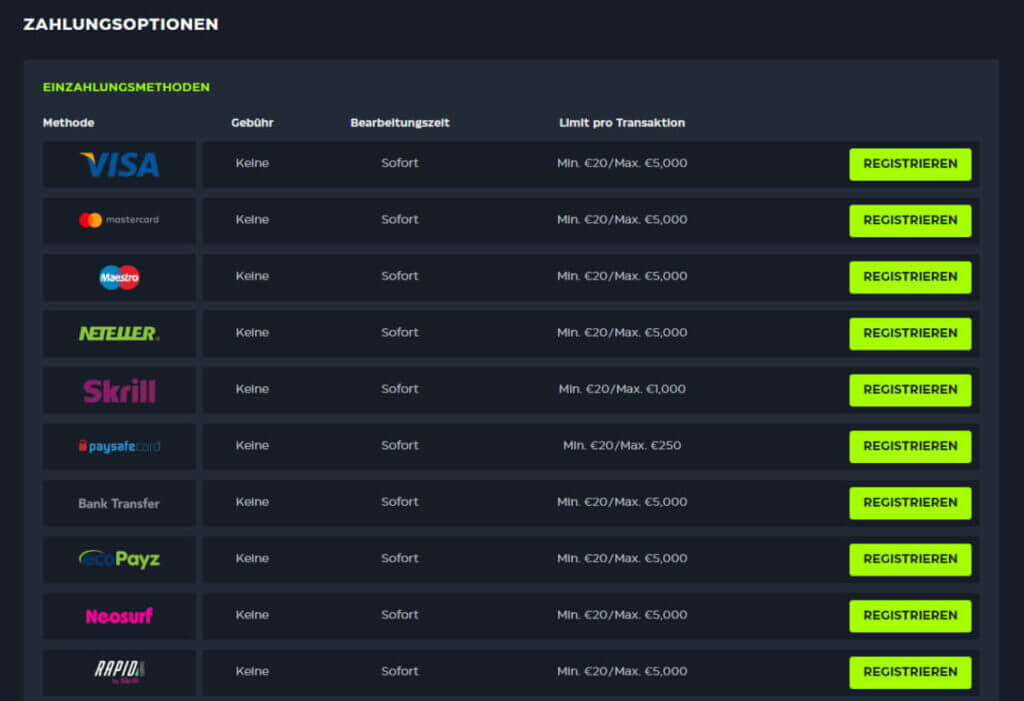This screenshot has height=701, width=1024.
Task: Click Keine in the paysafecard row
Action: click(x=252, y=445)
